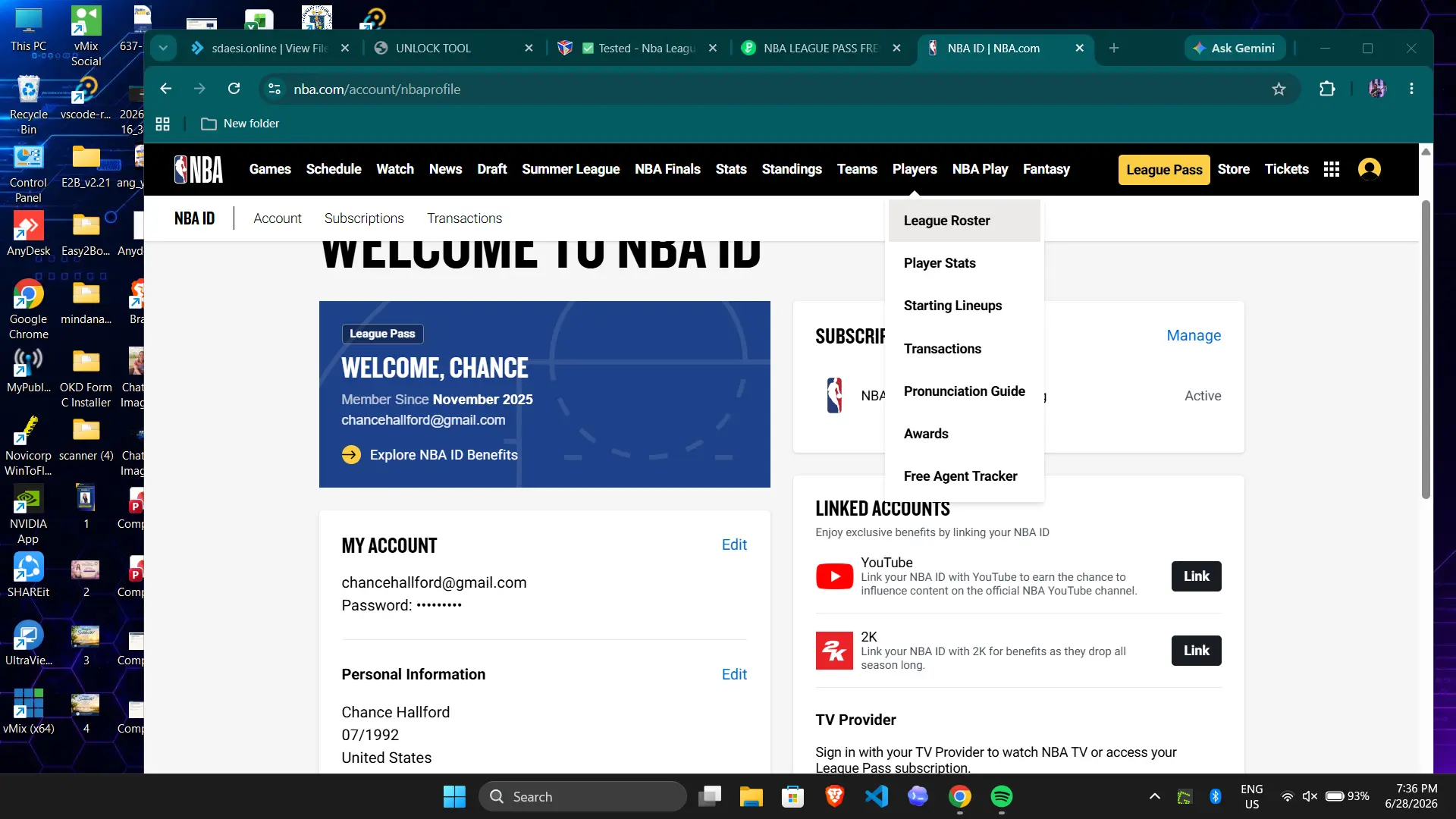Open Brave browser from the taskbar
The width and height of the screenshot is (1456, 819).
834,796
